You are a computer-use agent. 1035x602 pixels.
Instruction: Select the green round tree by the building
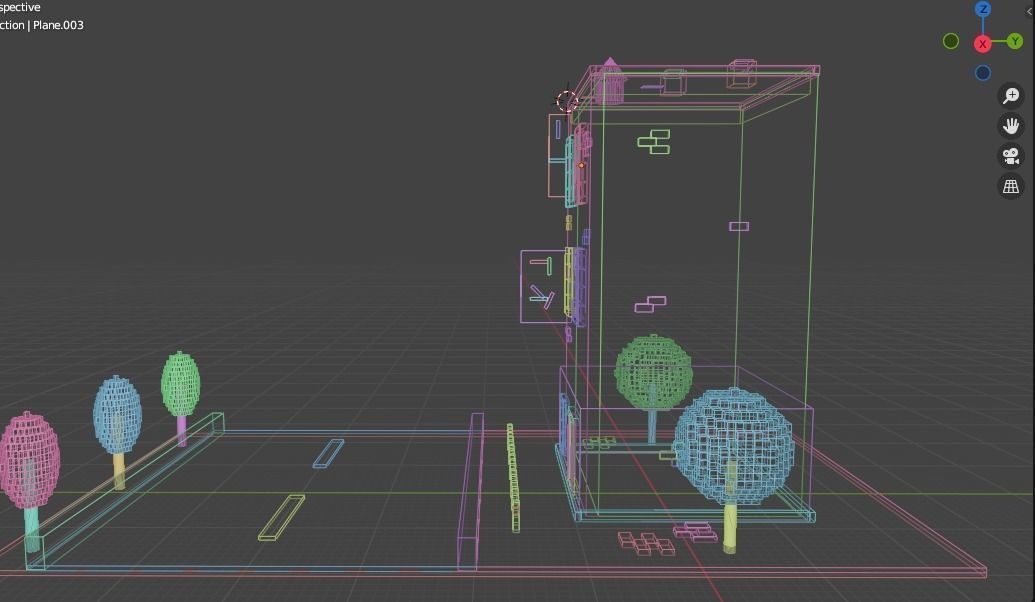click(653, 372)
